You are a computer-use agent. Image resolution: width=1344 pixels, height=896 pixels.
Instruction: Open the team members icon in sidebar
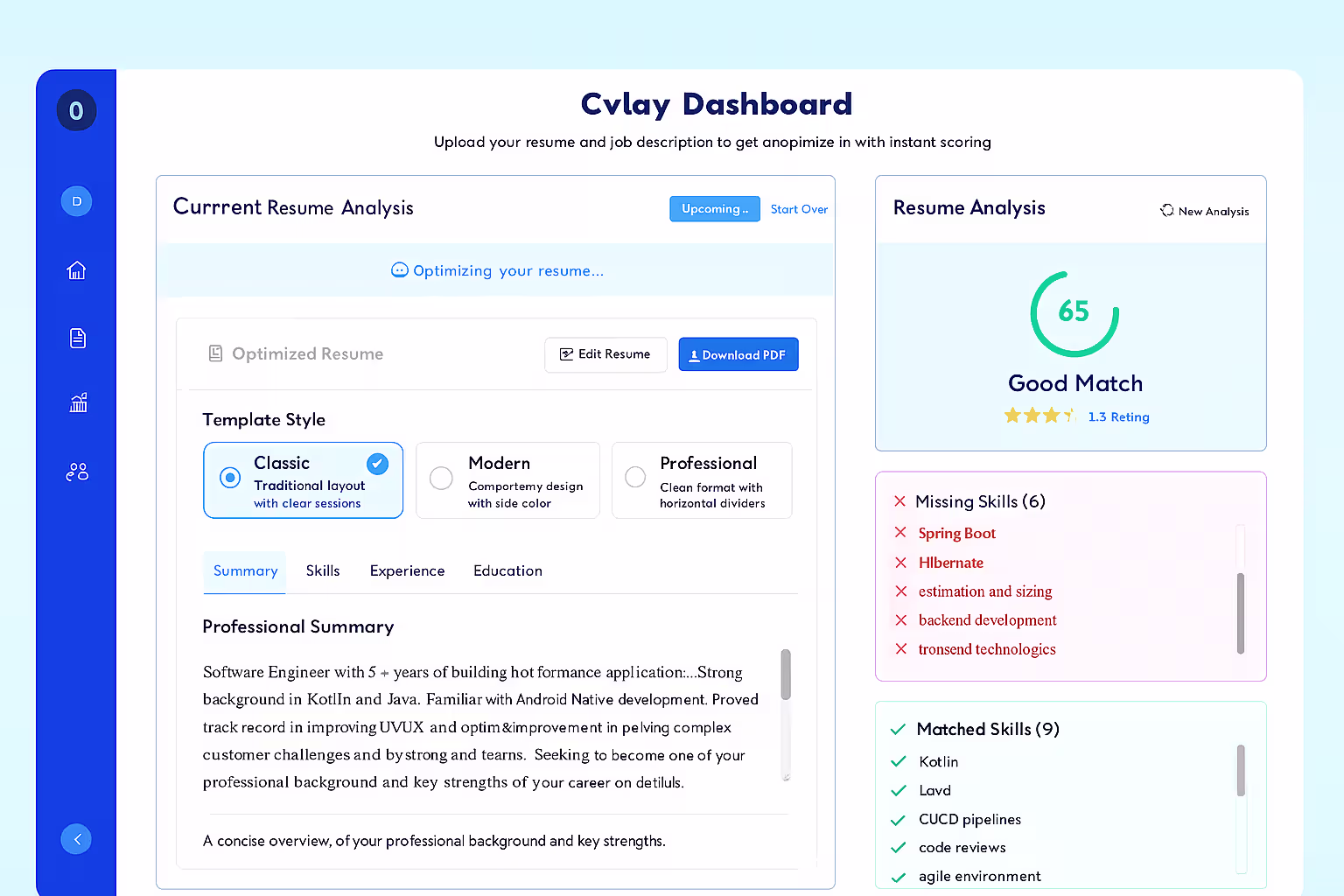[x=76, y=471]
